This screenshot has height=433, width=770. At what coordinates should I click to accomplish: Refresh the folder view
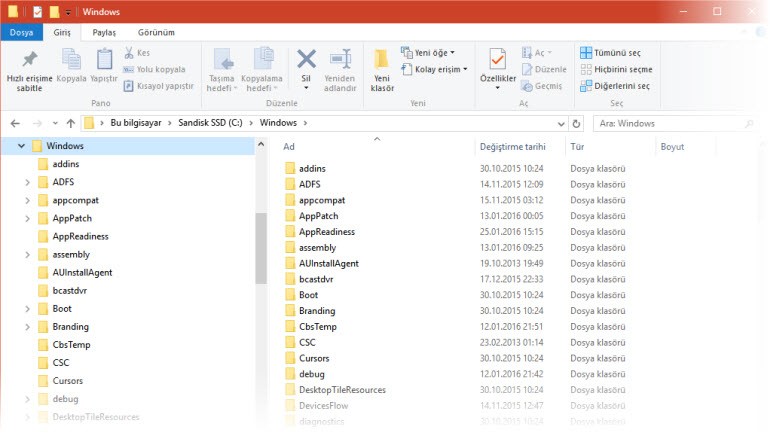tap(576, 124)
